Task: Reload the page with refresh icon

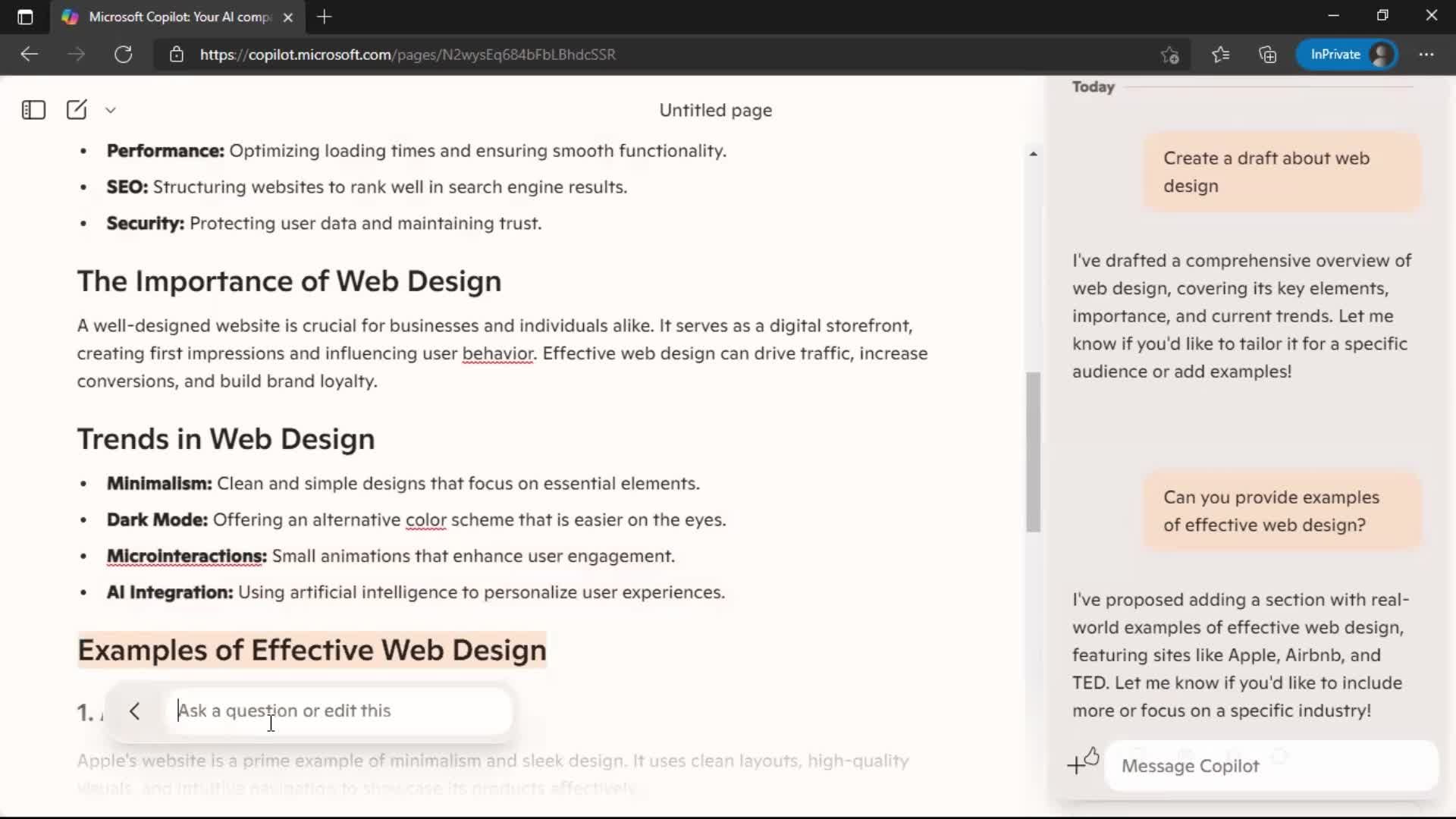Action: coord(124,55)
